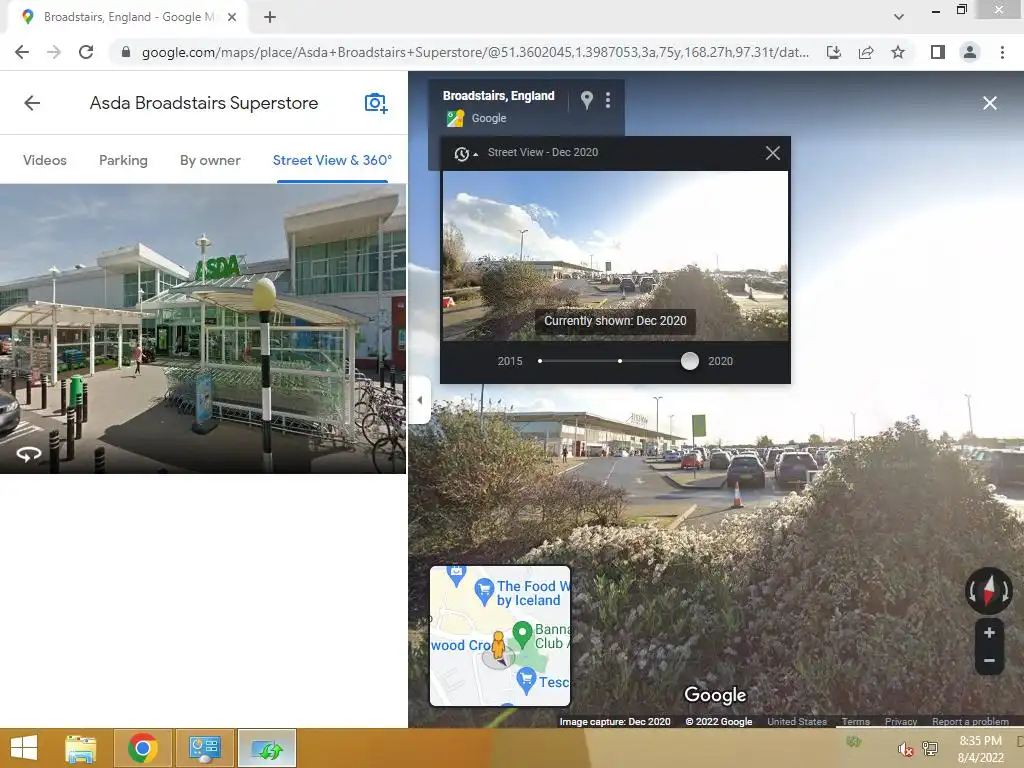Click the share page icon in address bar
Screen dimensions: 1024x768
(x=866, y=52)
